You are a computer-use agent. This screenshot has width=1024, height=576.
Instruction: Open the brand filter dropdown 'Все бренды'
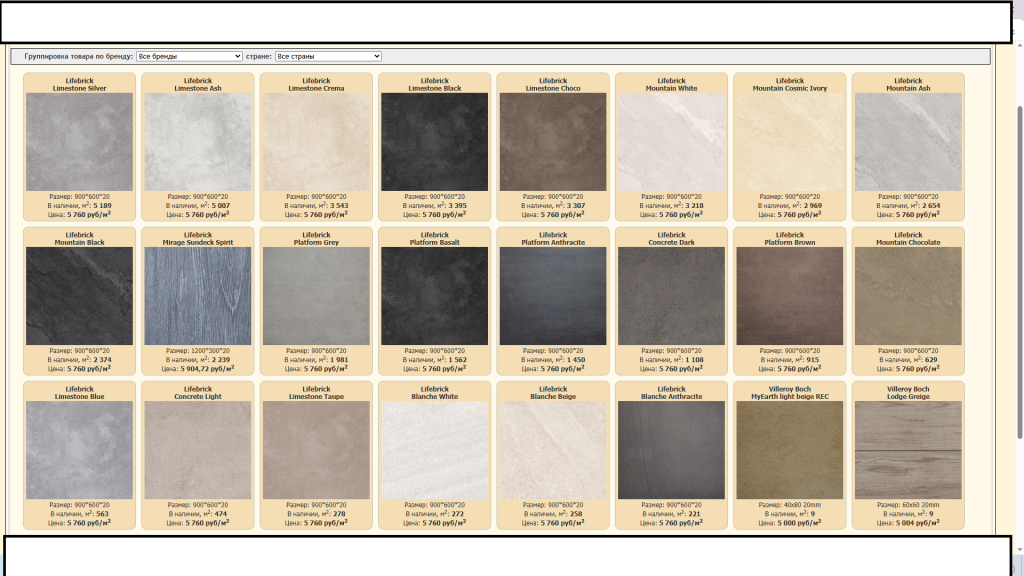point(189,56)
